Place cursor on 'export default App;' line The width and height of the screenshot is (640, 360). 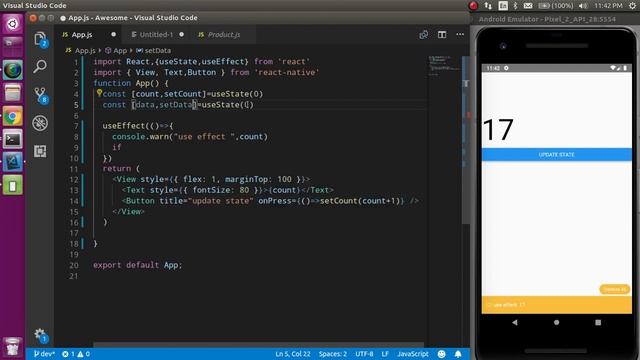pyautogui.click(x=137, y=265)
